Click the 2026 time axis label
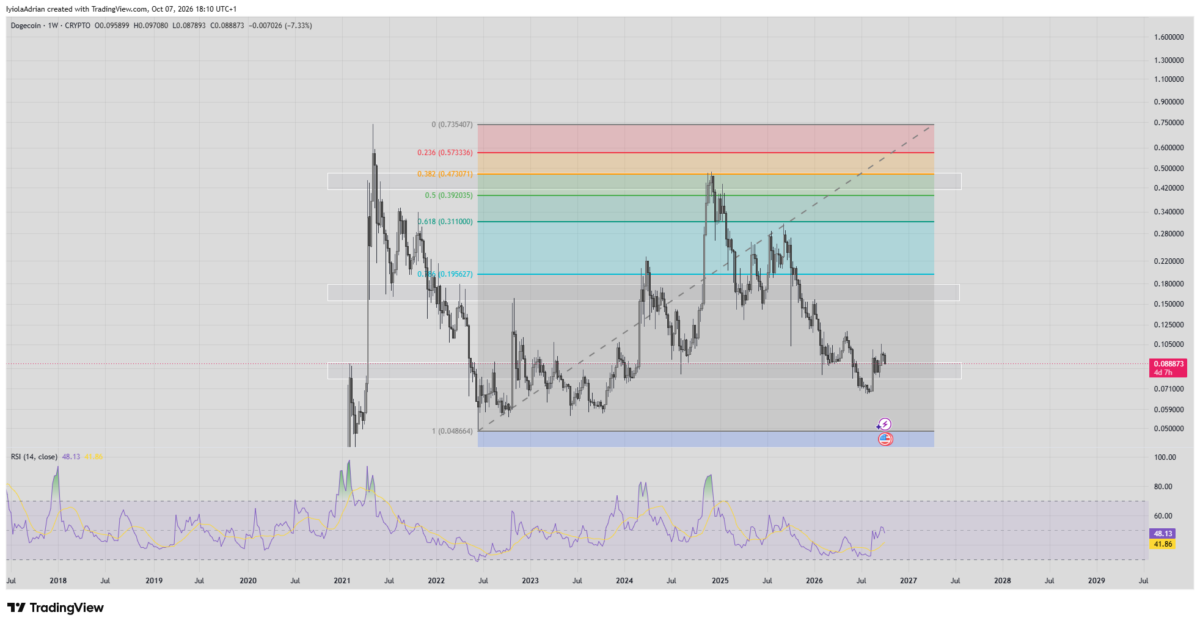Screen dimensions: 1200x626 (814, 580)
